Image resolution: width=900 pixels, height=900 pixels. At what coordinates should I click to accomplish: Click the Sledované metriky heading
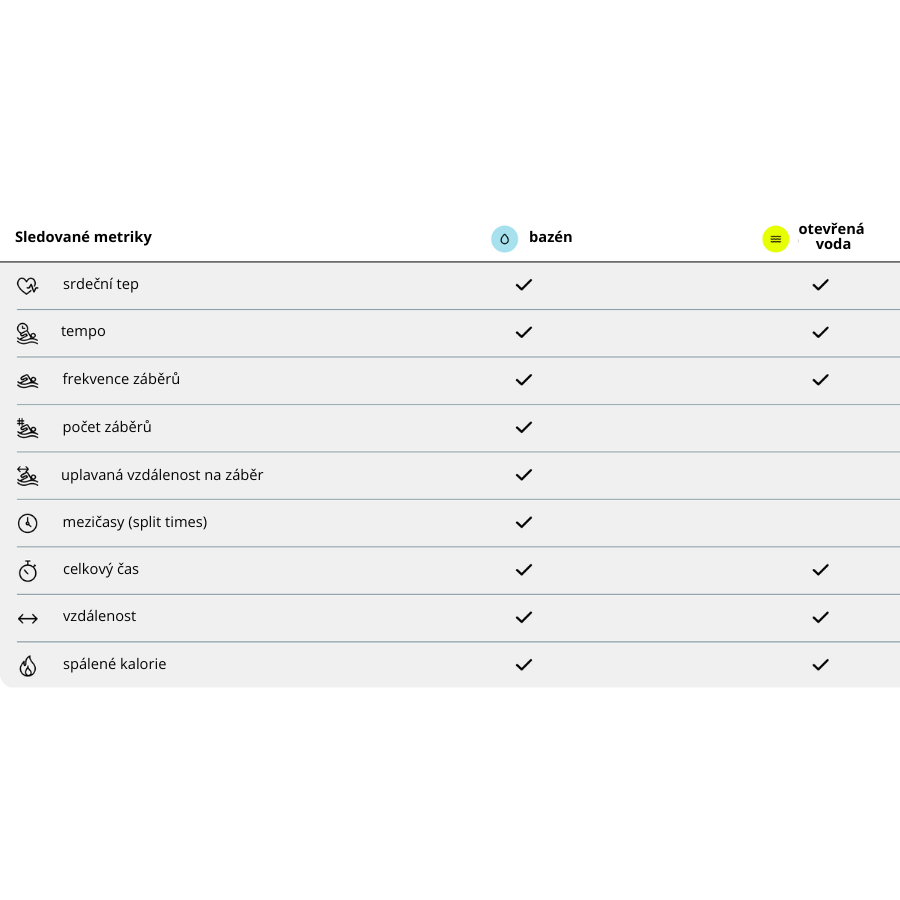[x=83, y=237]
